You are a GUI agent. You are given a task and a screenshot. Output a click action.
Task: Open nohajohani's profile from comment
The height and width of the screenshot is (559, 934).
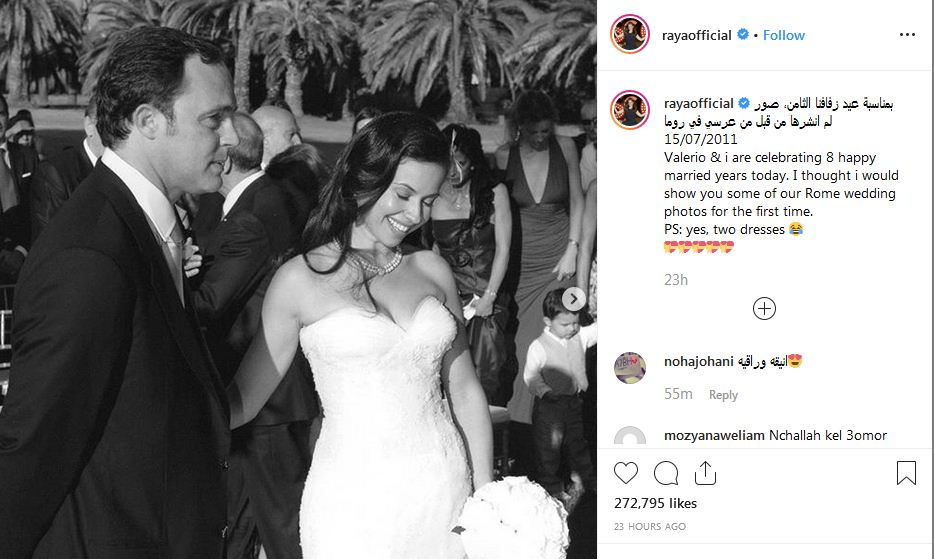[699, 361]
